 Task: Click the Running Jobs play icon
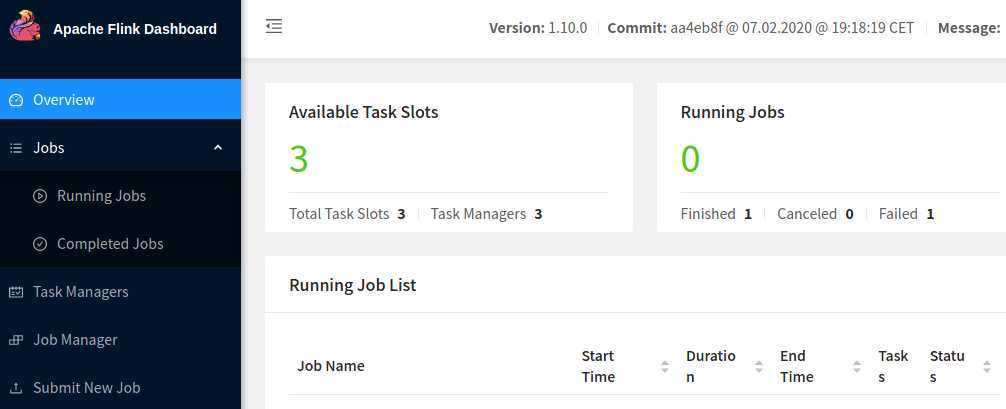[40, 196]
